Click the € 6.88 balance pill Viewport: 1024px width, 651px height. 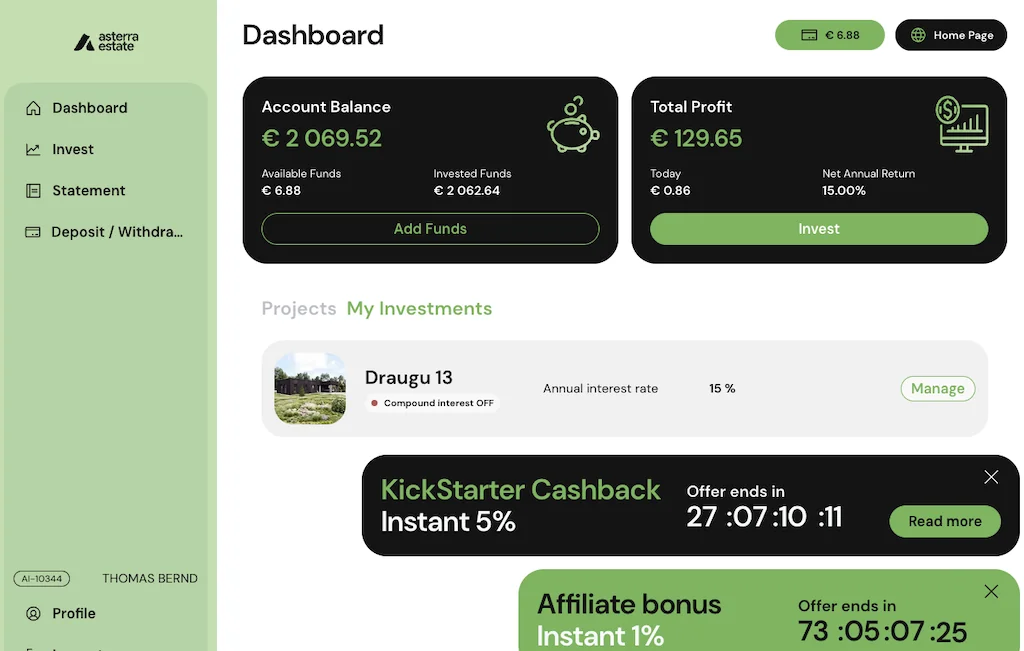[830, 35]
